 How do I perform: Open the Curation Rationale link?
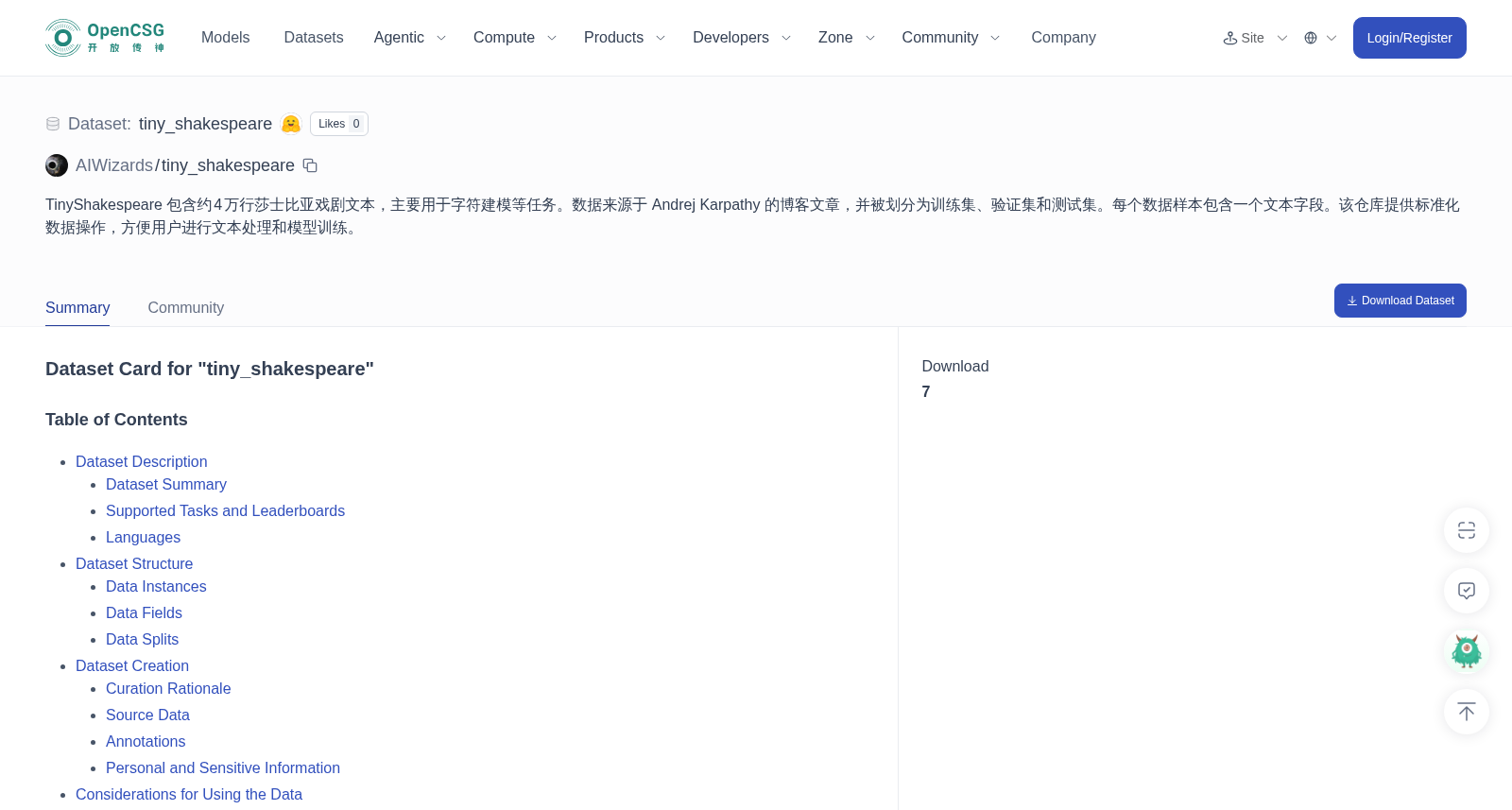(x=168, y=688)
